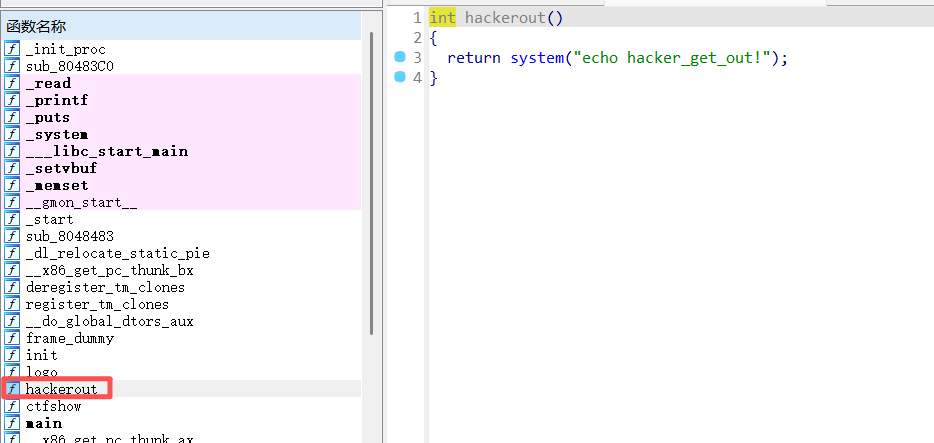Viewport: 934px width, 443px height.
Task: Click the function icon beside _init_proc
Action: (x=12, y=49)
